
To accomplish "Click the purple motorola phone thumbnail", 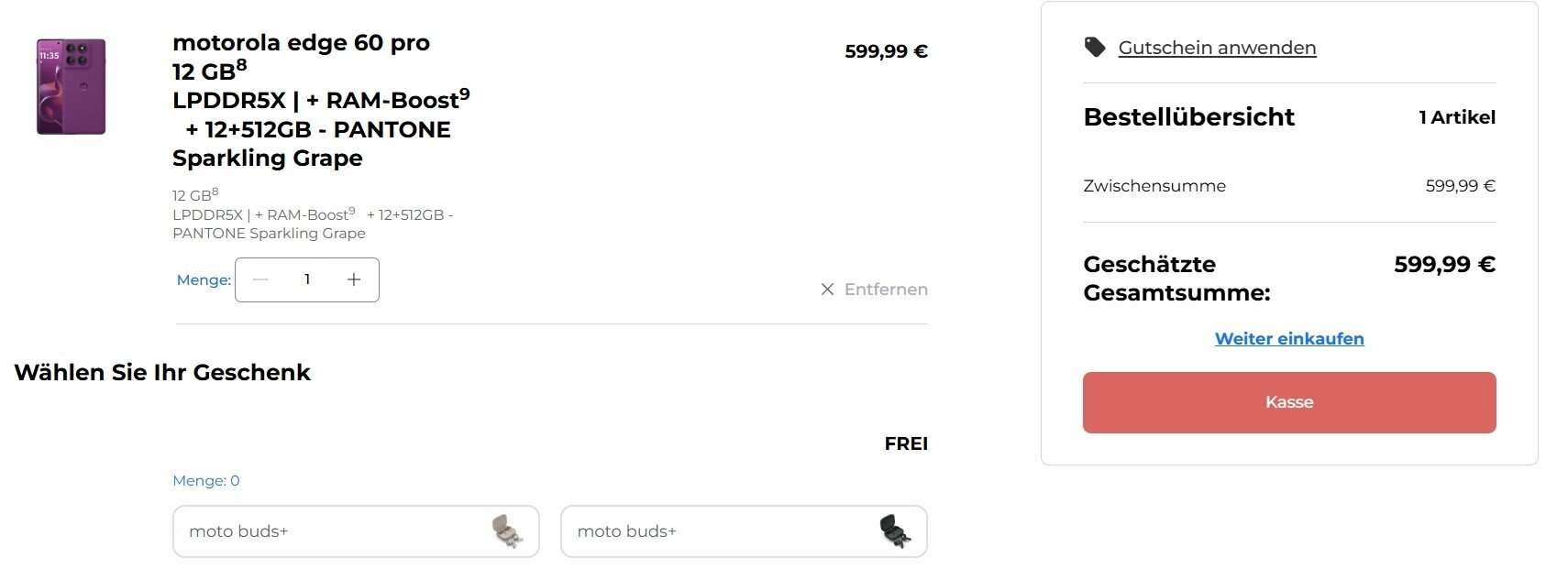I will 71,87.
